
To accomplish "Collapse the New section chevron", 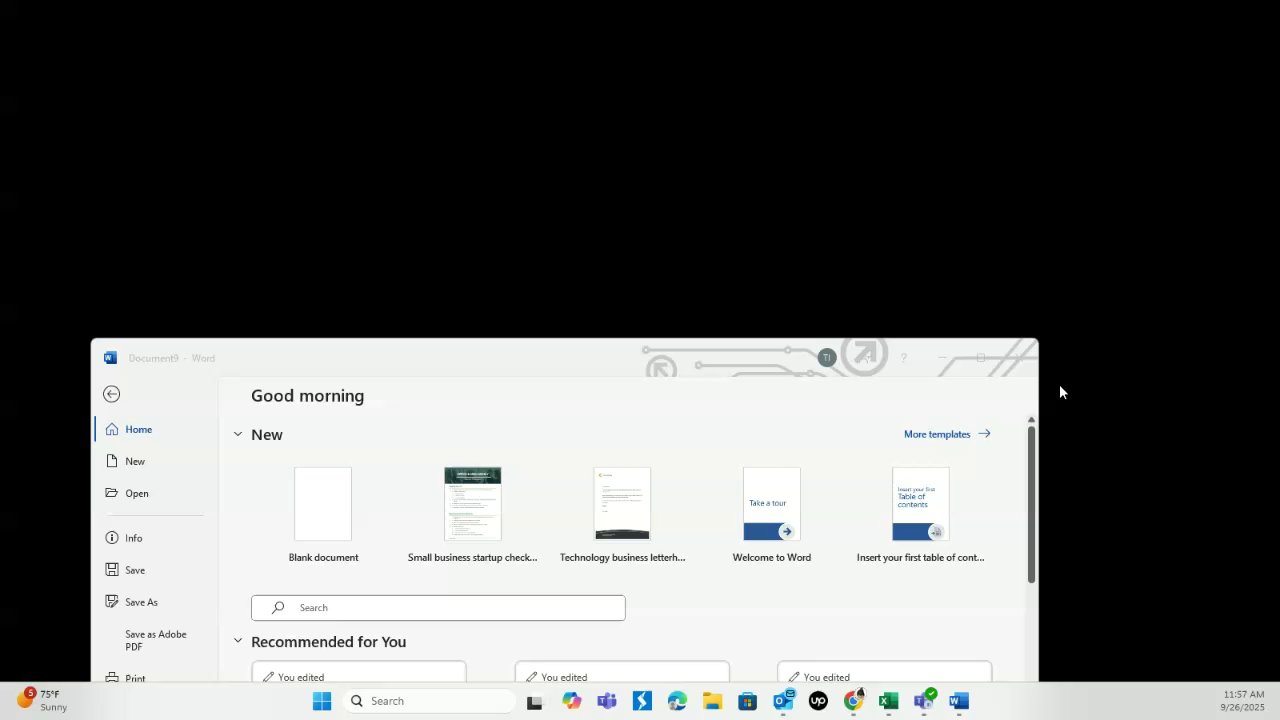I will 238,434.
